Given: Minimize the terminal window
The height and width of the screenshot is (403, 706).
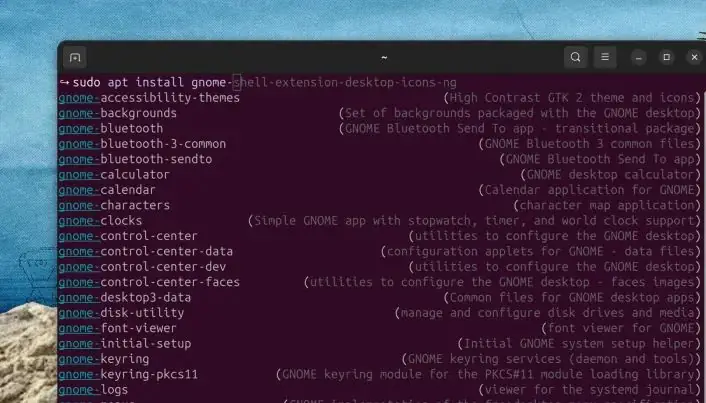Looking at the screenshot, I should click(638, 58).
